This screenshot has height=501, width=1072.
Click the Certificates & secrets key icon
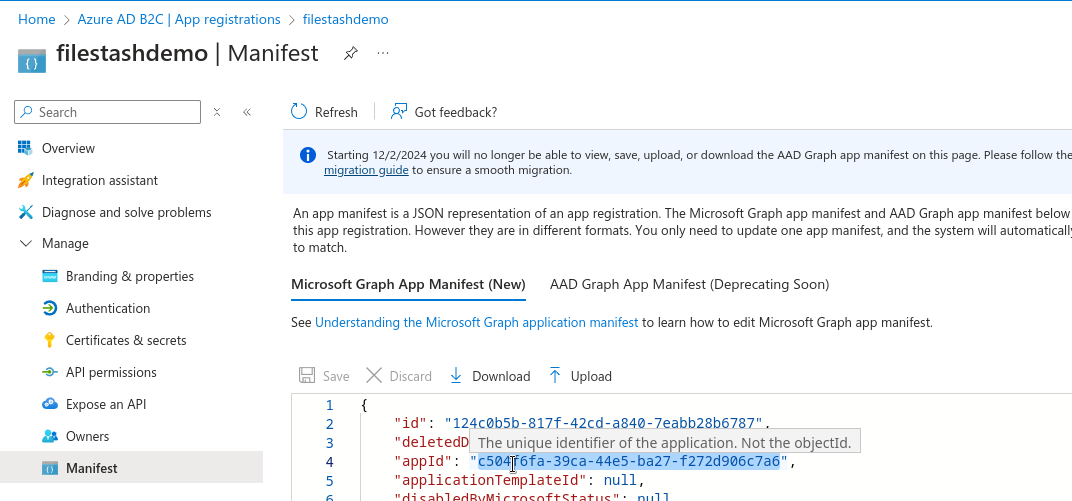pos(49,340)
